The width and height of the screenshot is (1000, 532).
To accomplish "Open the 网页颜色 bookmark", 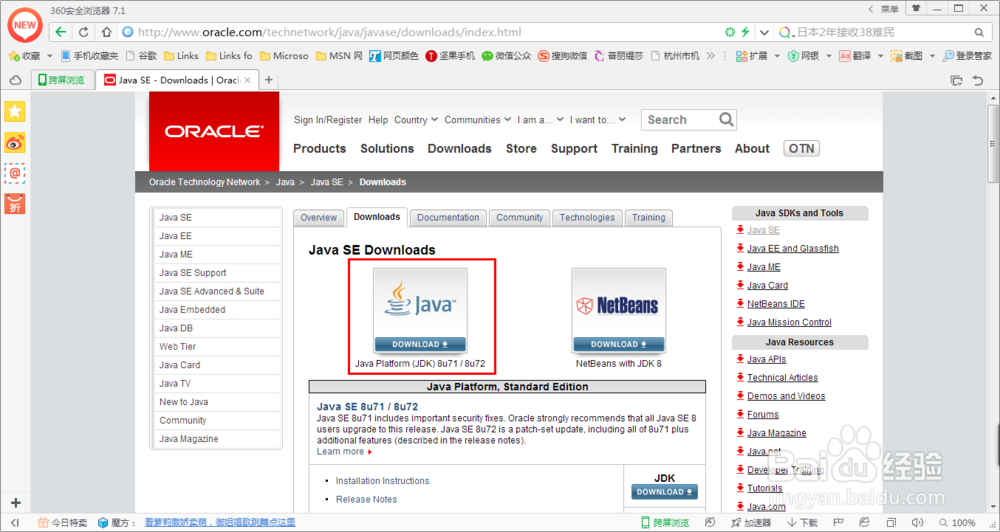I will pyautogui.click(x=394, y=56).
